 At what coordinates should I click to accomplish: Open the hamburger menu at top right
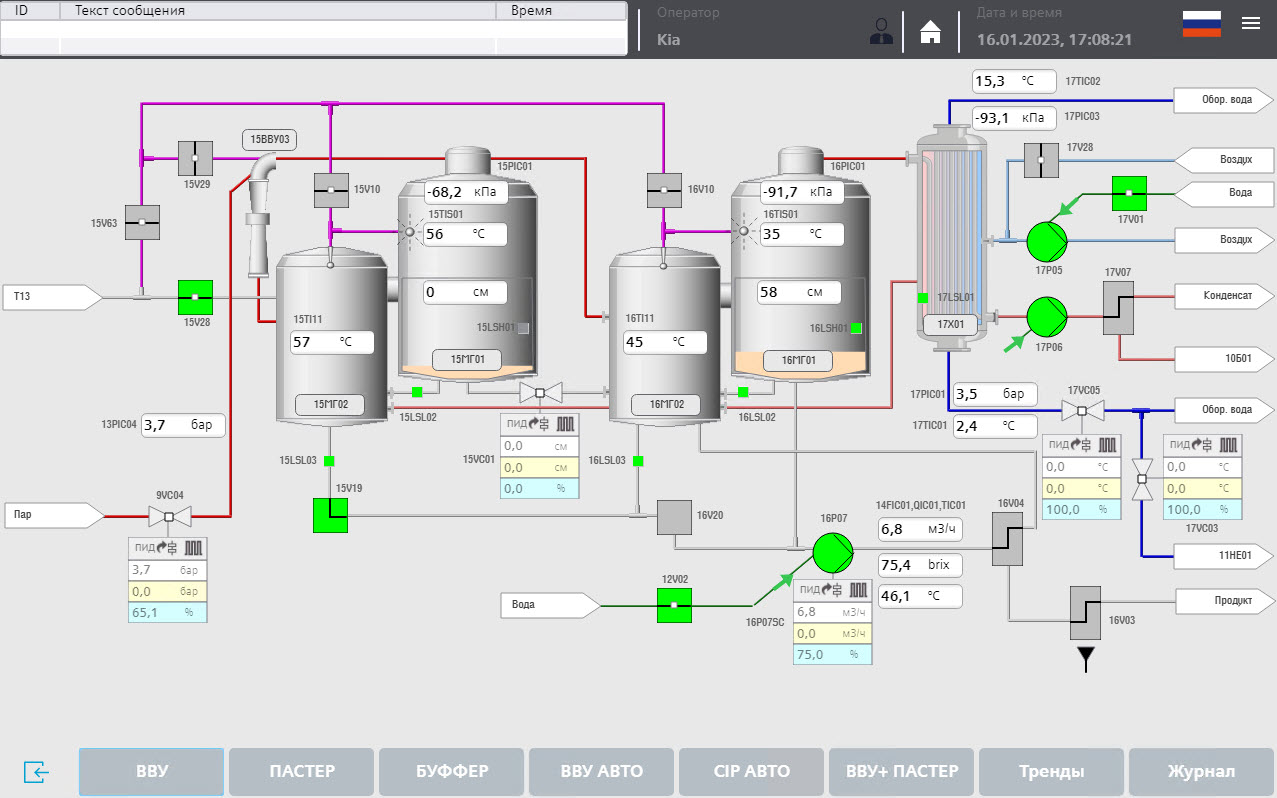1251,23
